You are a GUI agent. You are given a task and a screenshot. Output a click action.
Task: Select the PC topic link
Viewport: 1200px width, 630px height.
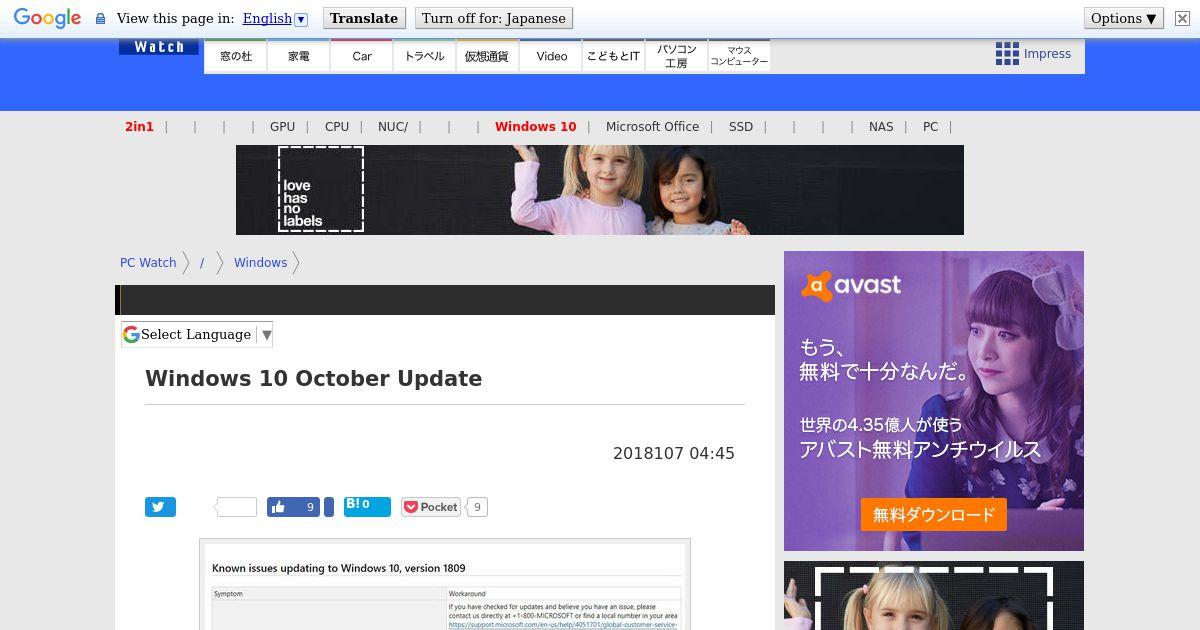point(931,127)
